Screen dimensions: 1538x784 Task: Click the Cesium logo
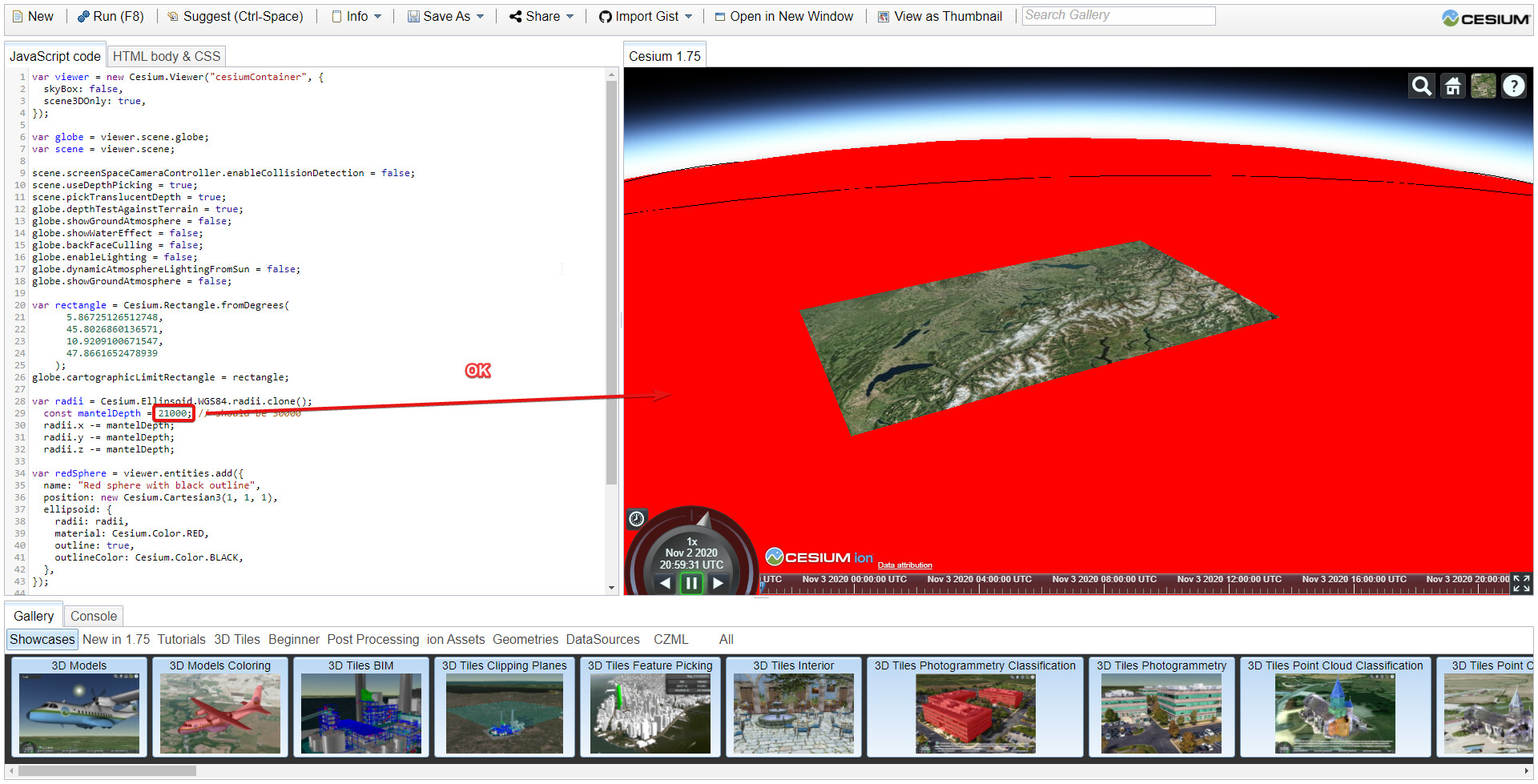(x=1486, y=18)
